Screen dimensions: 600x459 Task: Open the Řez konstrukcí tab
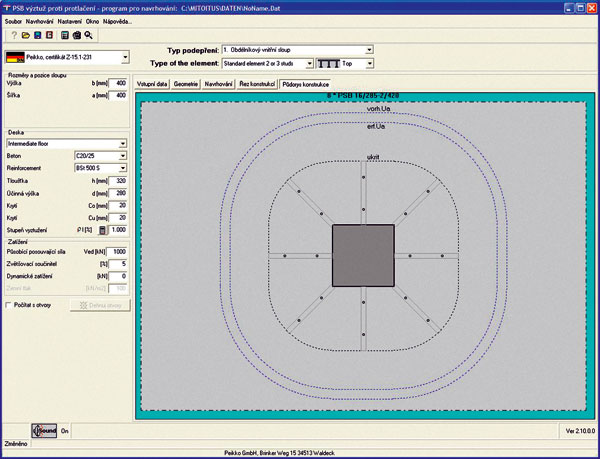(256, 84)
